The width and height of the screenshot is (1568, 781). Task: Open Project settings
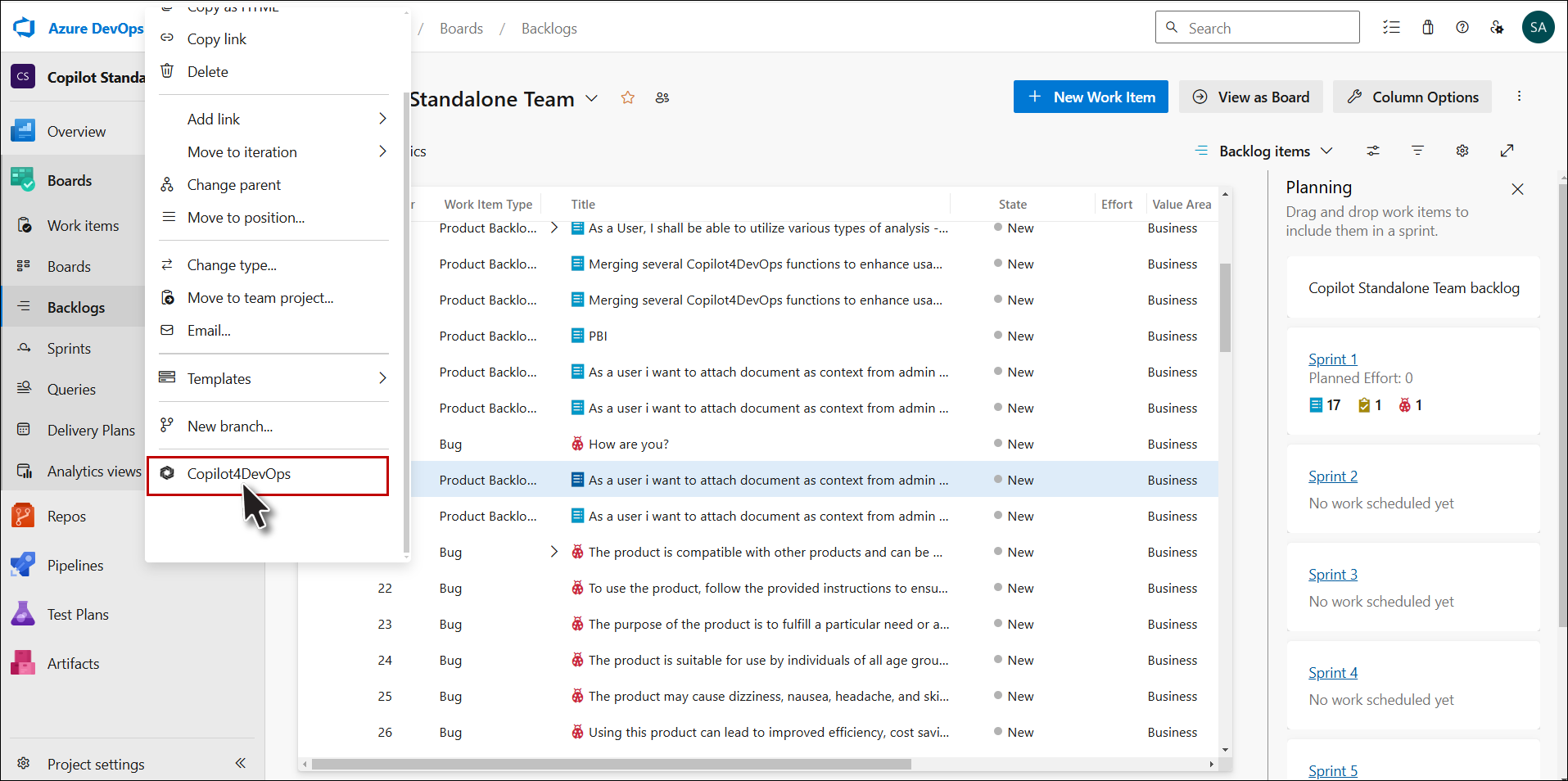click(x=96, y=764)
